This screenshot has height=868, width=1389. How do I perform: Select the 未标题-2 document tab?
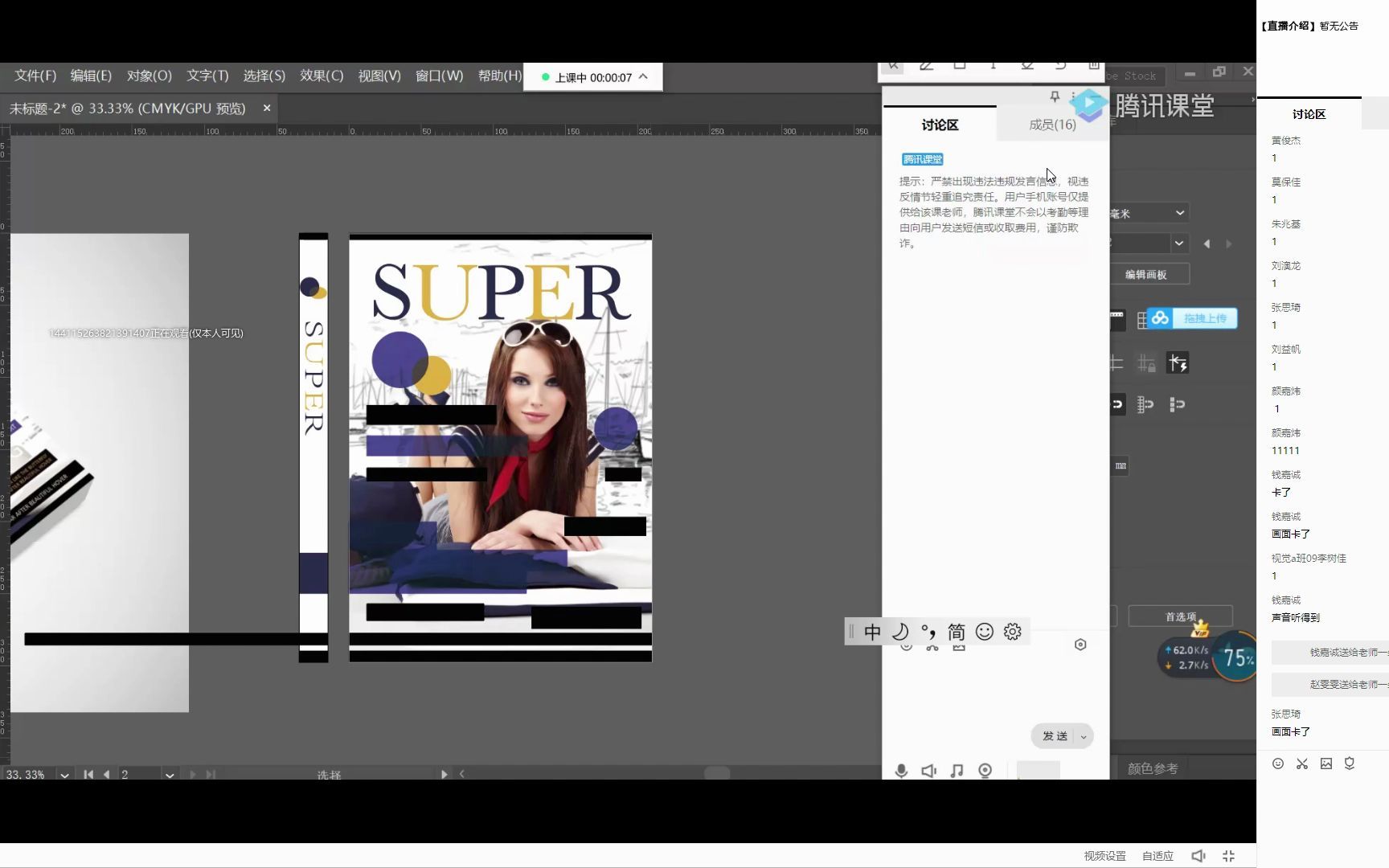point(127,108)
